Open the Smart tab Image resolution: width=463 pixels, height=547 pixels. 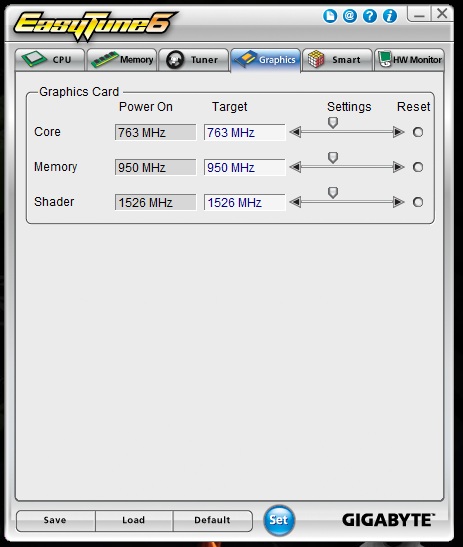(x=337, y=60)
